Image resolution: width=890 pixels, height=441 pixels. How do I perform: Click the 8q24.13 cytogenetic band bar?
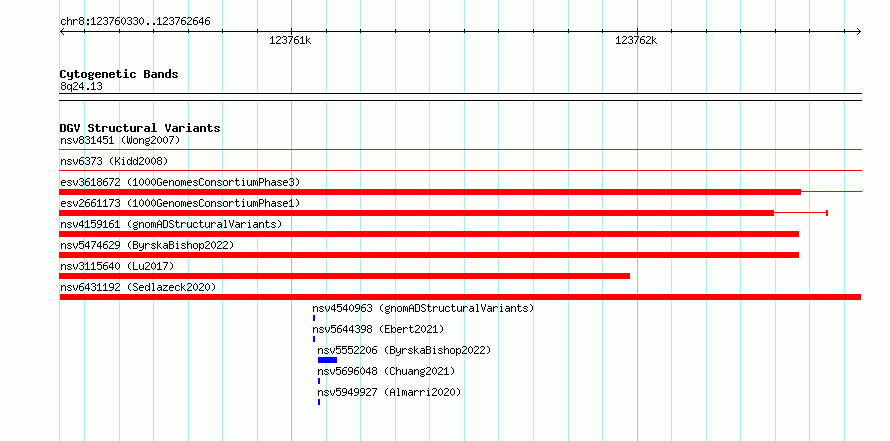pyautogui.click(x=460, y=97)
